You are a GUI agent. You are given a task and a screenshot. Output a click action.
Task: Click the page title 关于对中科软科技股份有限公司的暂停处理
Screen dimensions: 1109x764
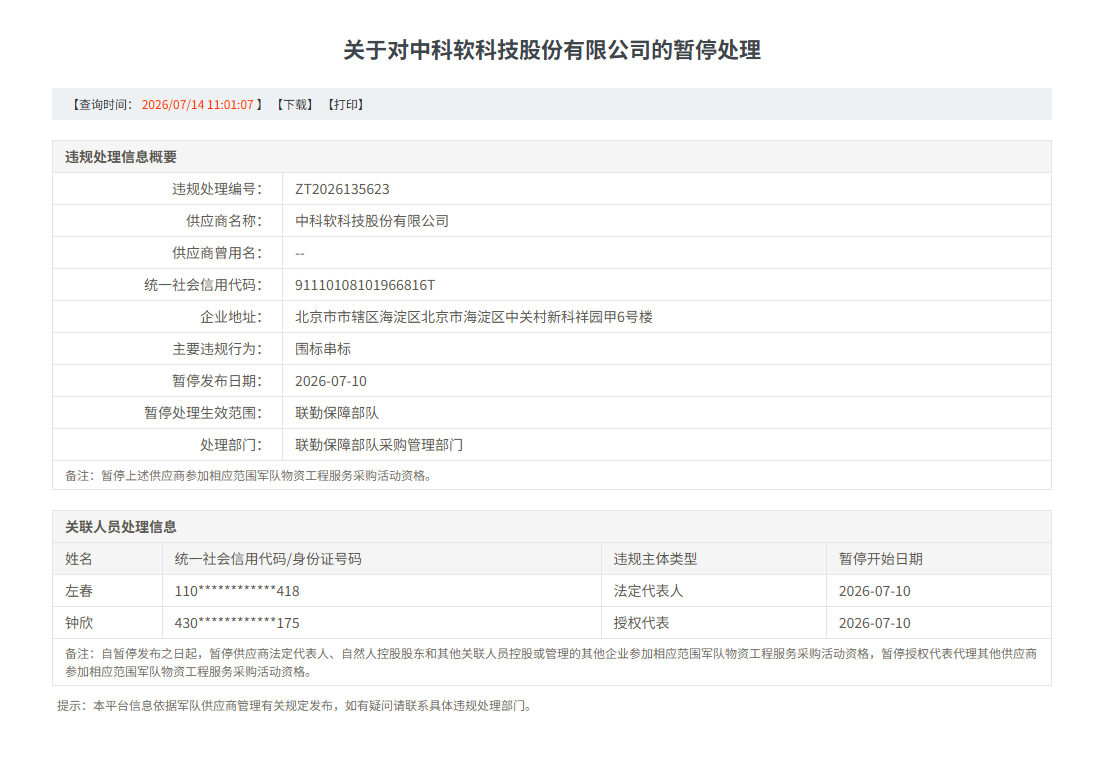(552, 50)
